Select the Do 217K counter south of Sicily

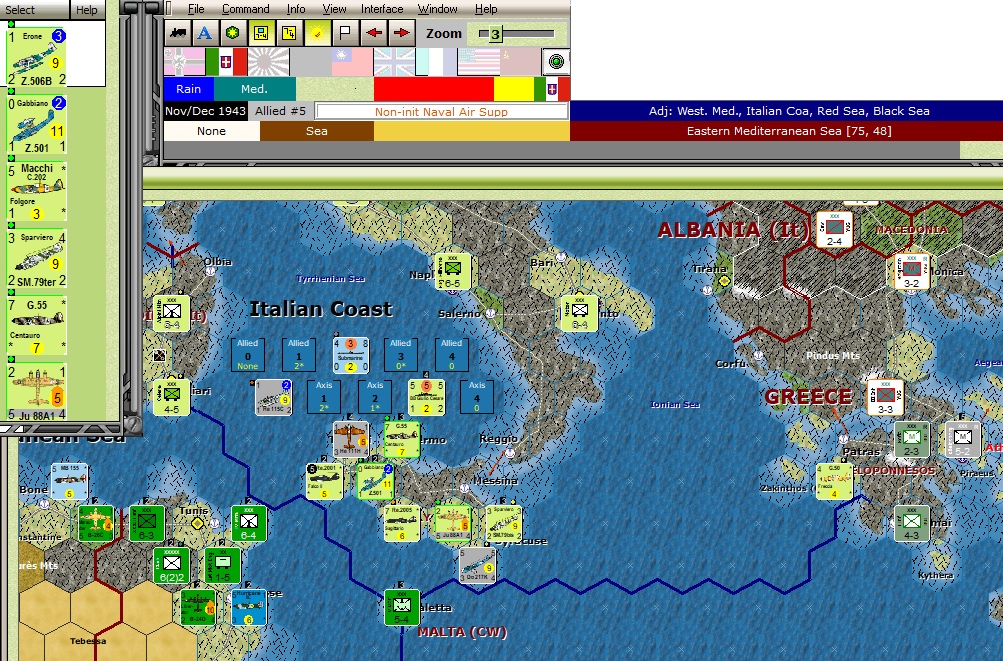(478, 565)
